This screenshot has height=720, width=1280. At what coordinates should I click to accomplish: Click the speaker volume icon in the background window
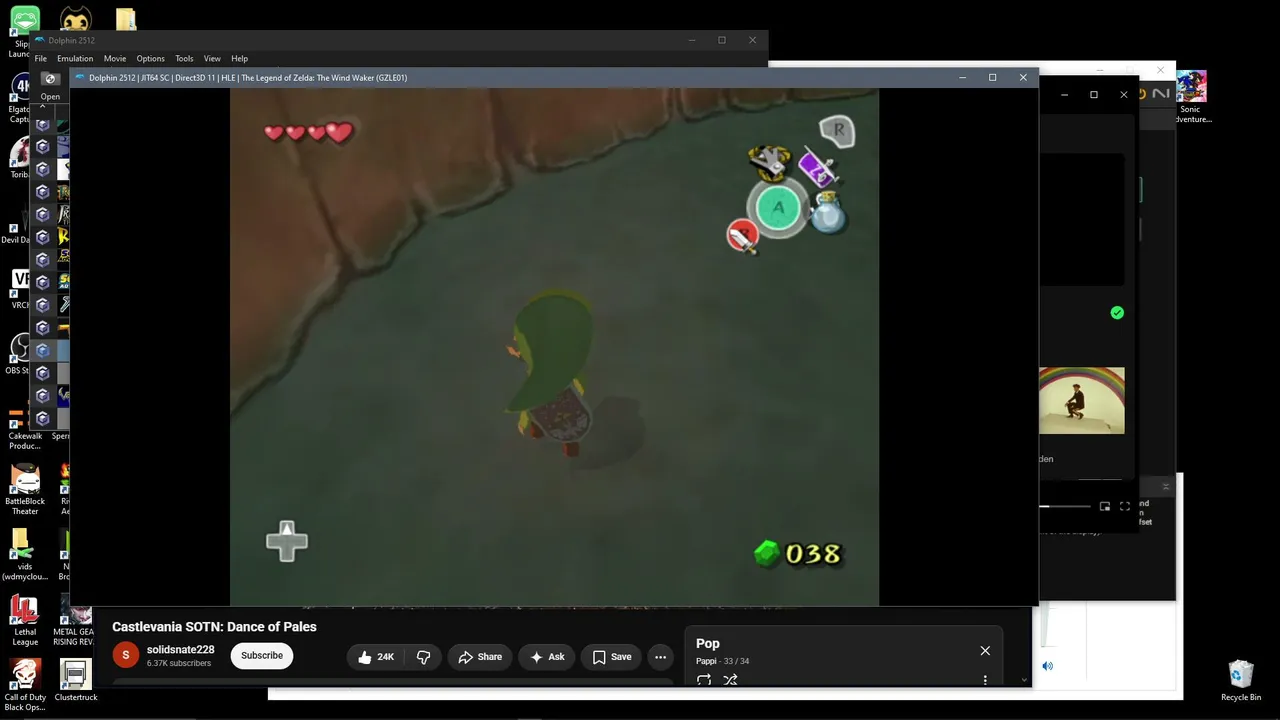point(1047,666)
